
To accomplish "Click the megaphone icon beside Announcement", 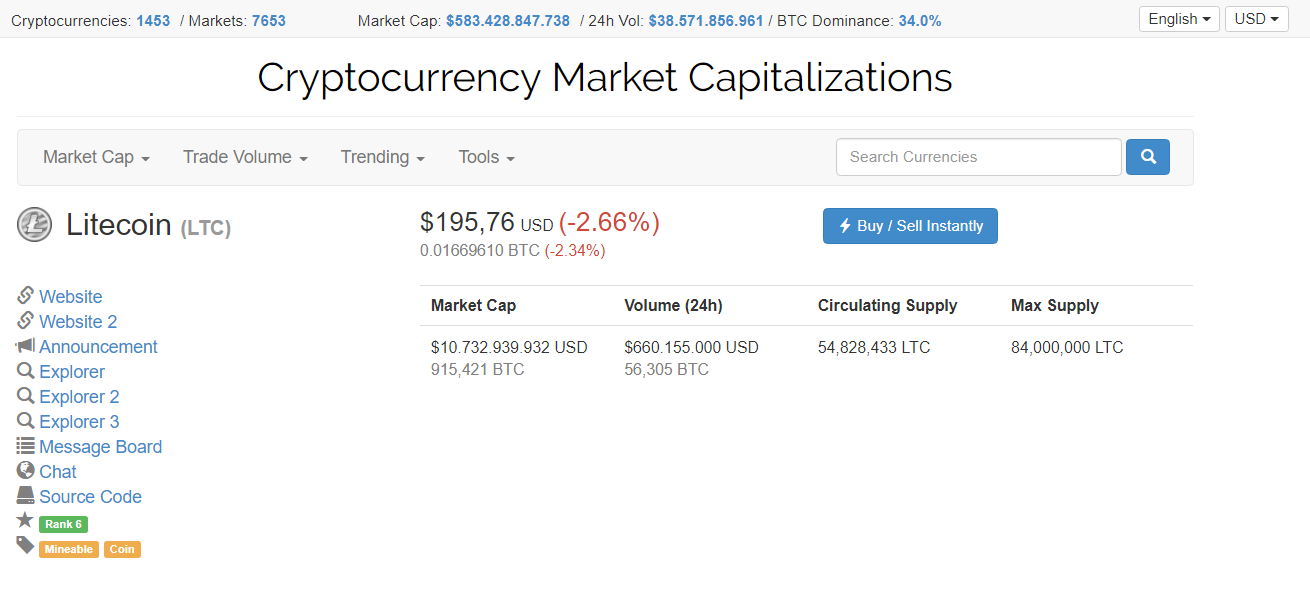I will point(25,346).
